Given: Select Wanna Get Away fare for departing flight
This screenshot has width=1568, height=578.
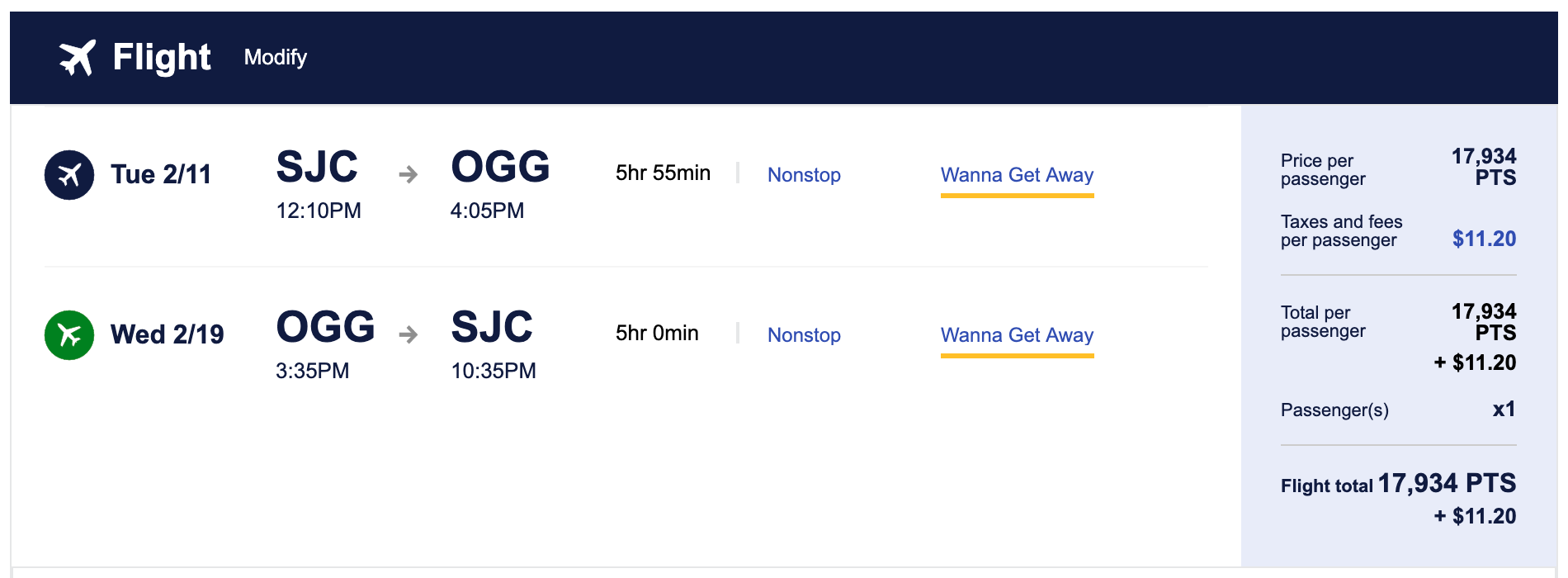Looking at the screenshot, I should [x=1017, y=174].
